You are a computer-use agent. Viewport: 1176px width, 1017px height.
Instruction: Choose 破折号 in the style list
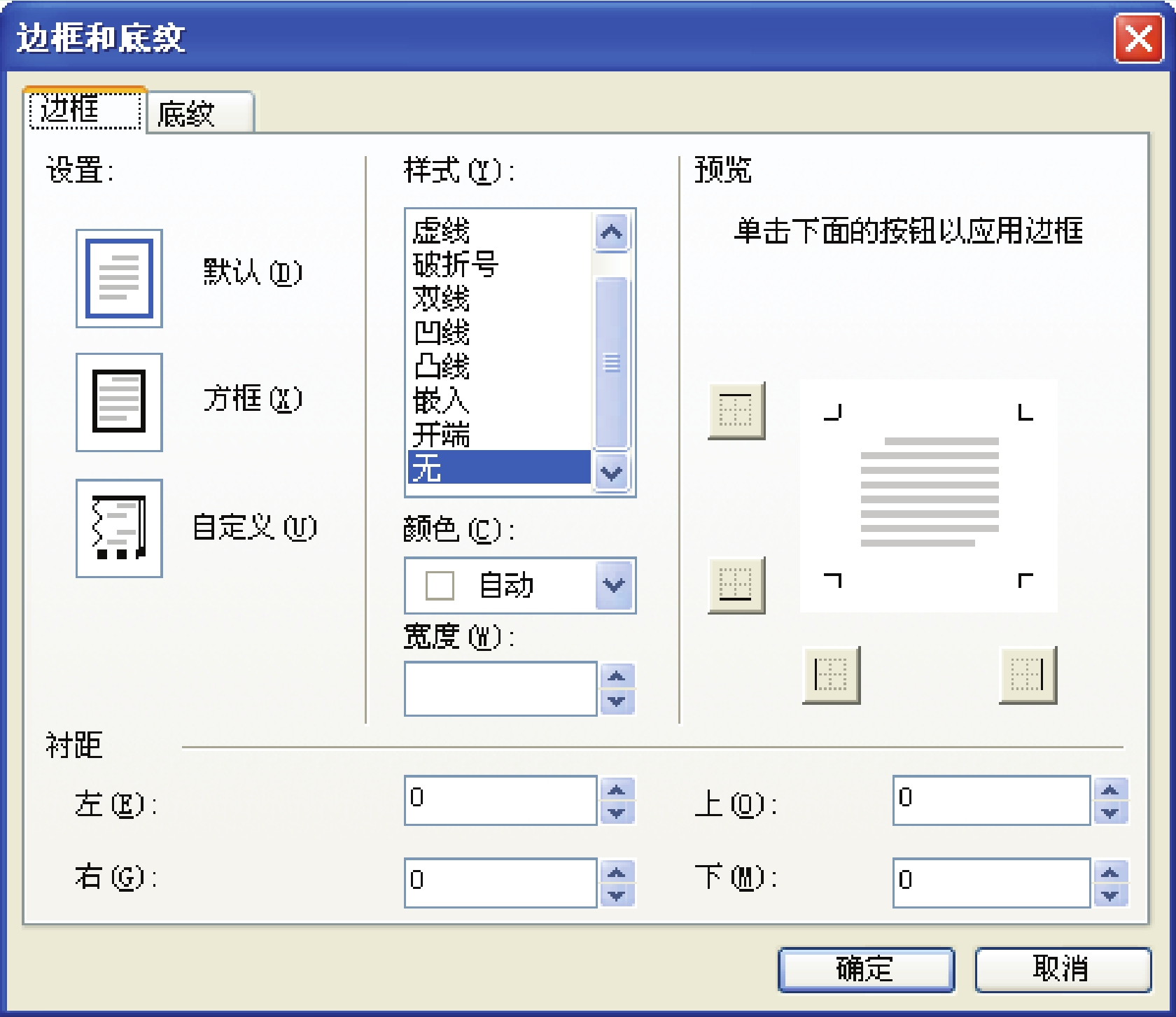pyautogui.click(x=499, y=265)
